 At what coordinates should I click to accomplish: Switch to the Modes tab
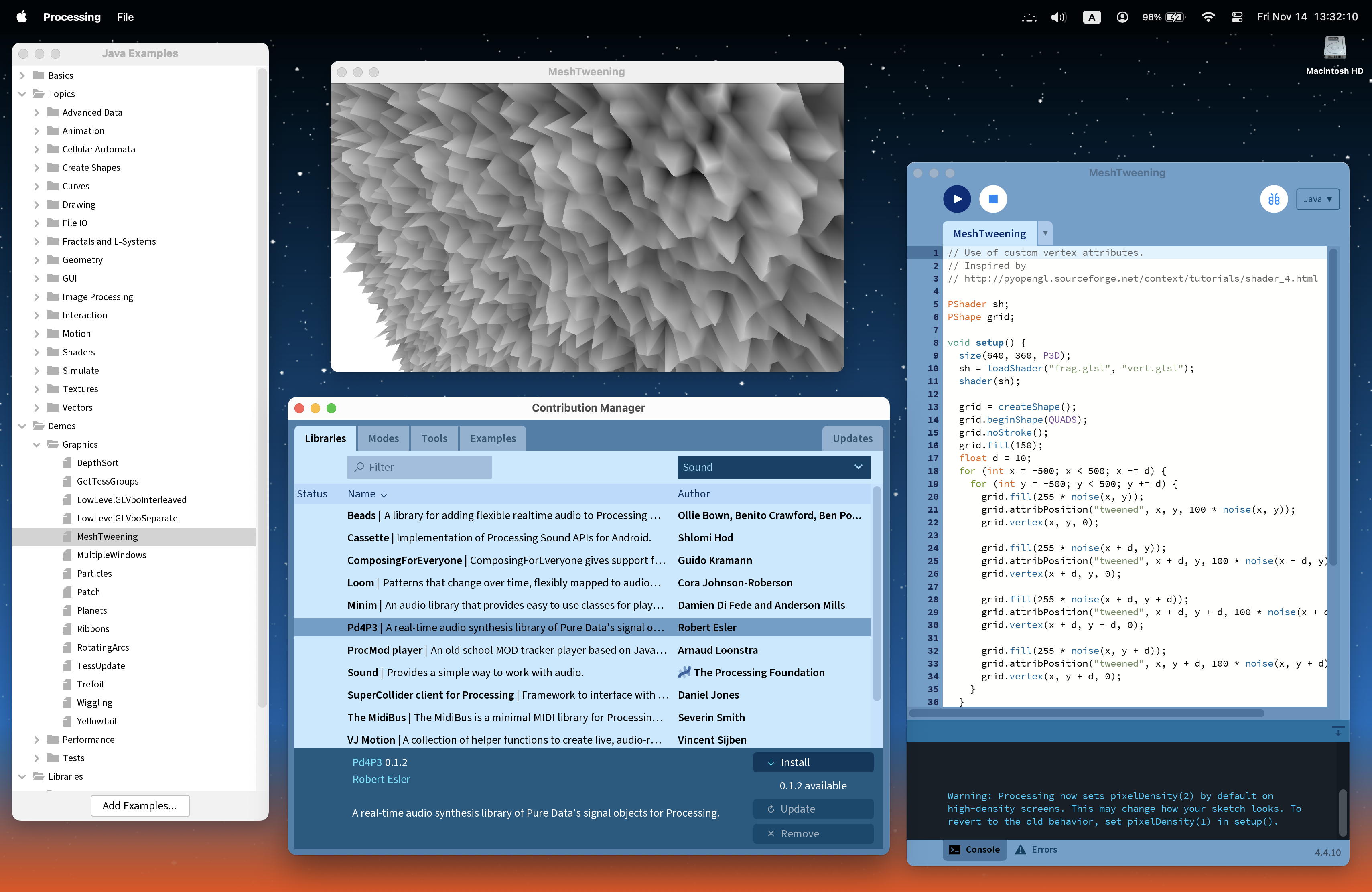click(x=384, y=438)
